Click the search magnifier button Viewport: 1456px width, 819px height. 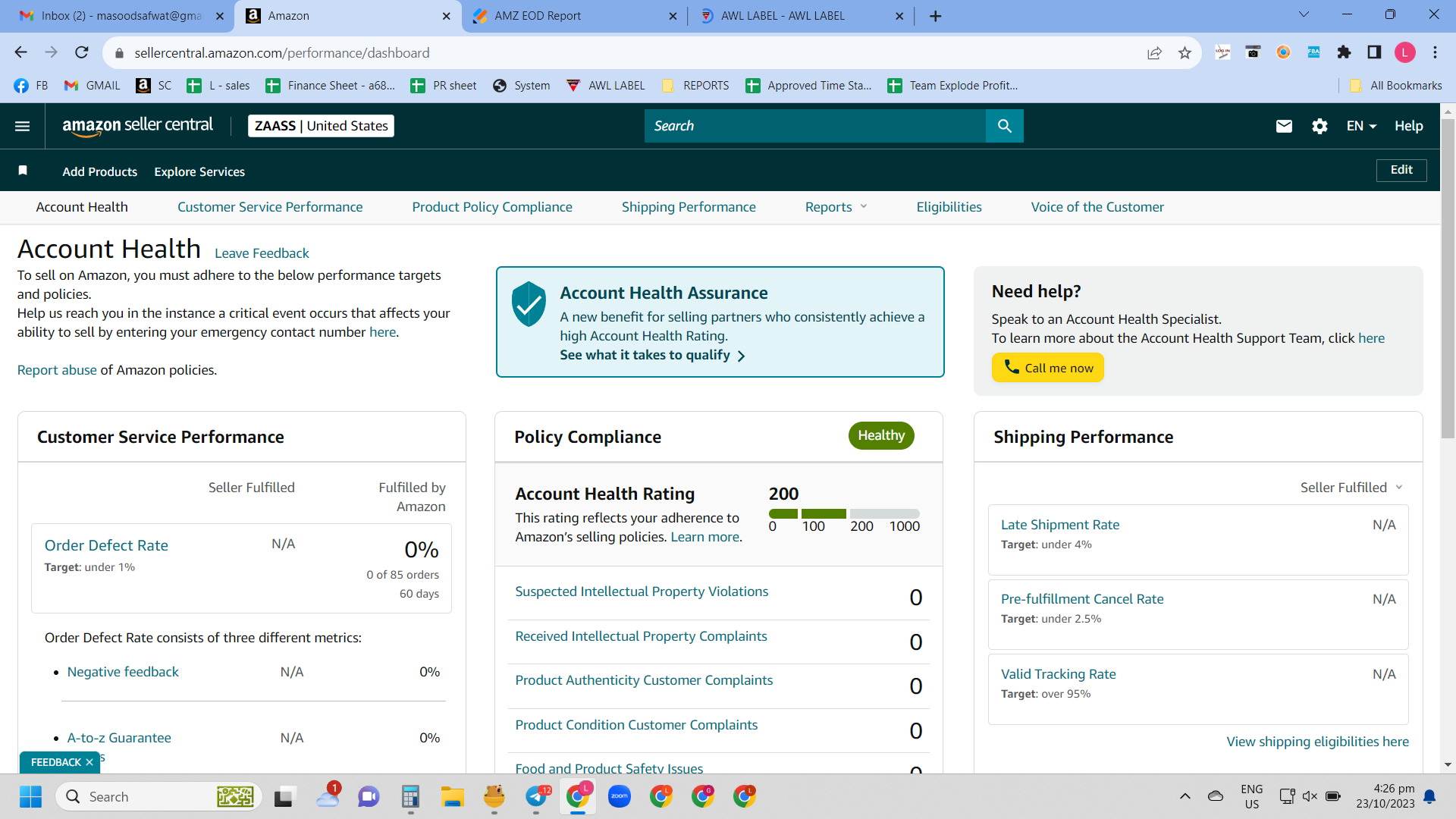tap(1004, 126)
